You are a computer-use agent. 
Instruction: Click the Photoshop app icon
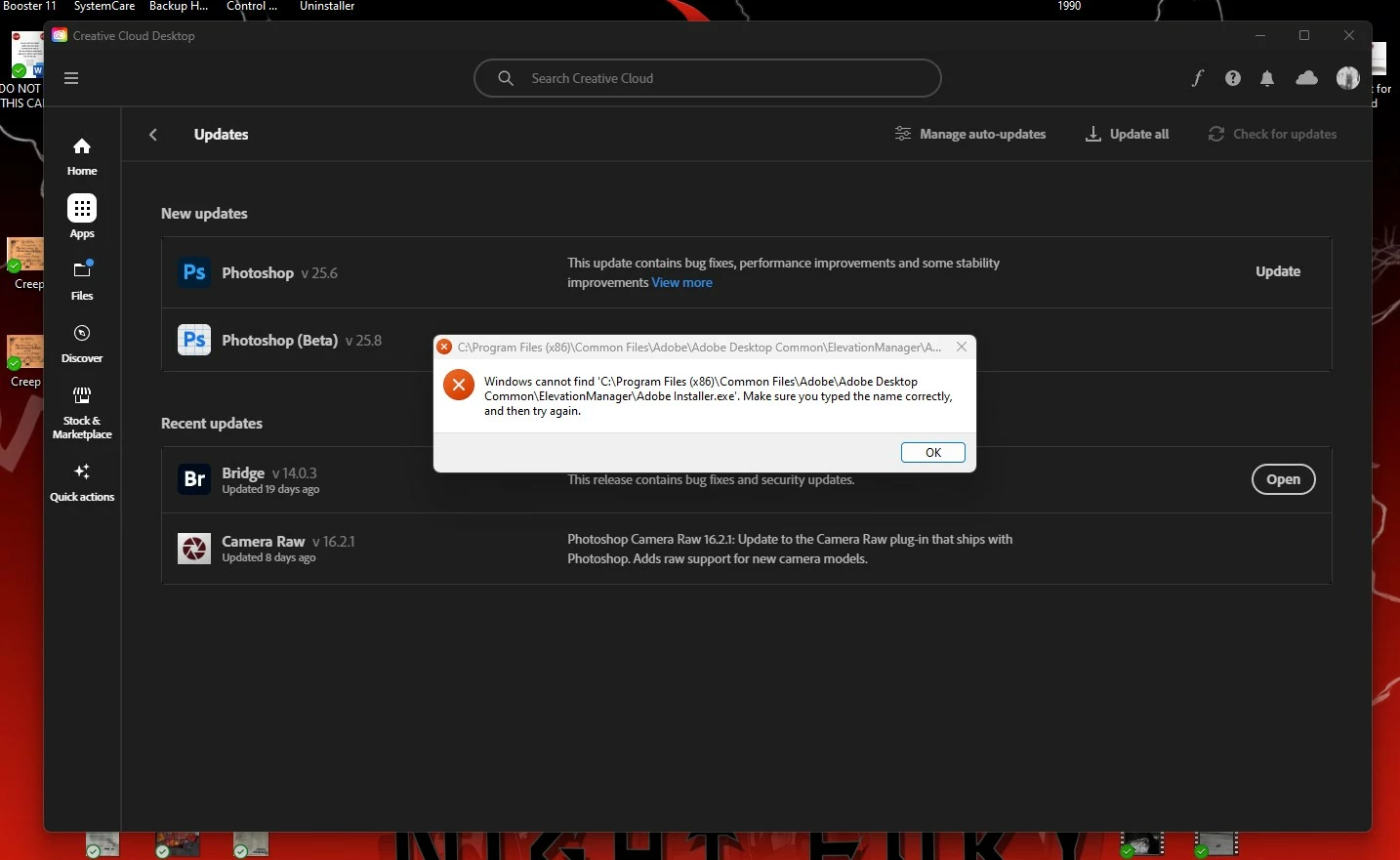click(194, 272)
